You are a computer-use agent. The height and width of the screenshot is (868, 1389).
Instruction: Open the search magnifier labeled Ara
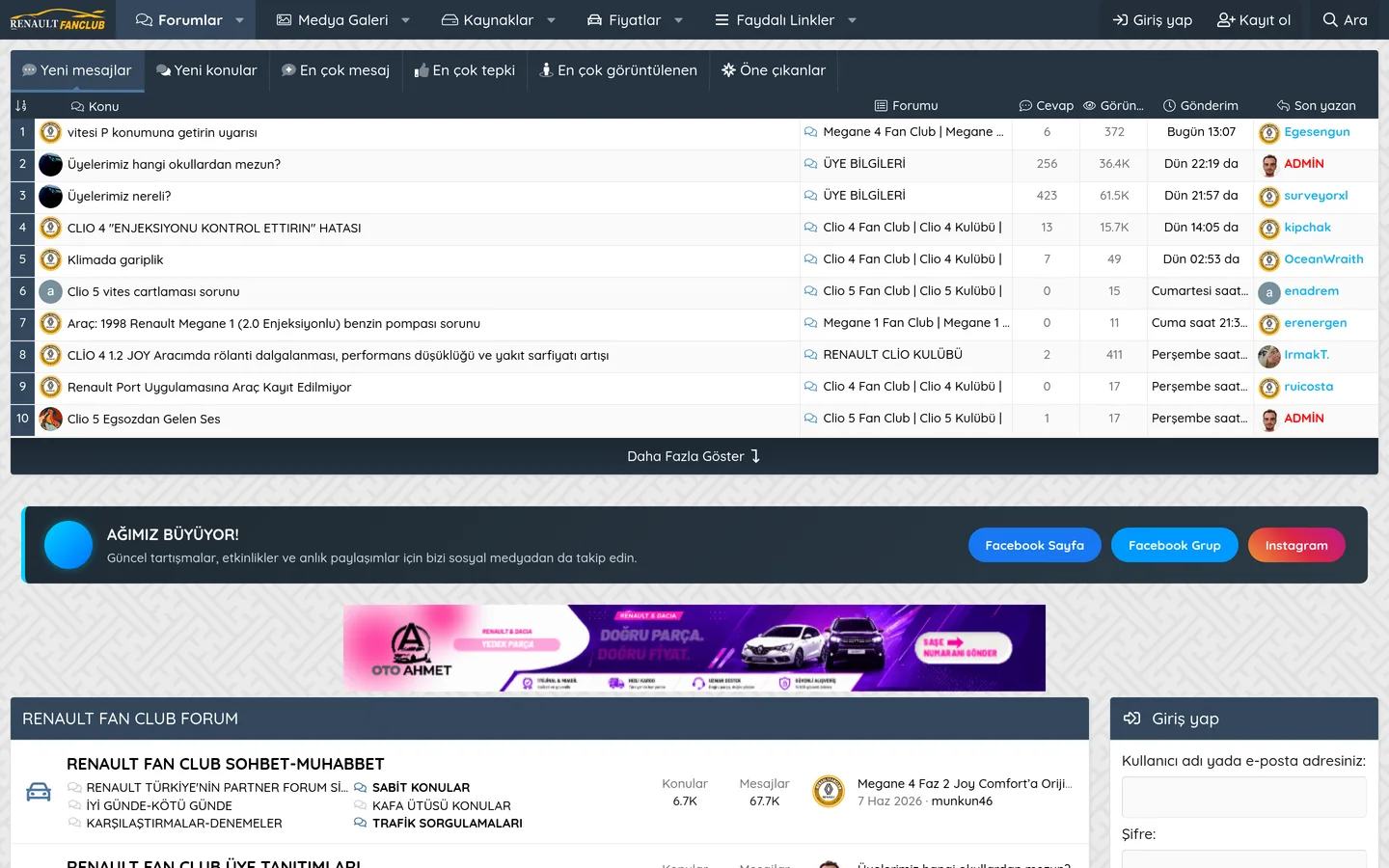click(x=1345, y=20)
